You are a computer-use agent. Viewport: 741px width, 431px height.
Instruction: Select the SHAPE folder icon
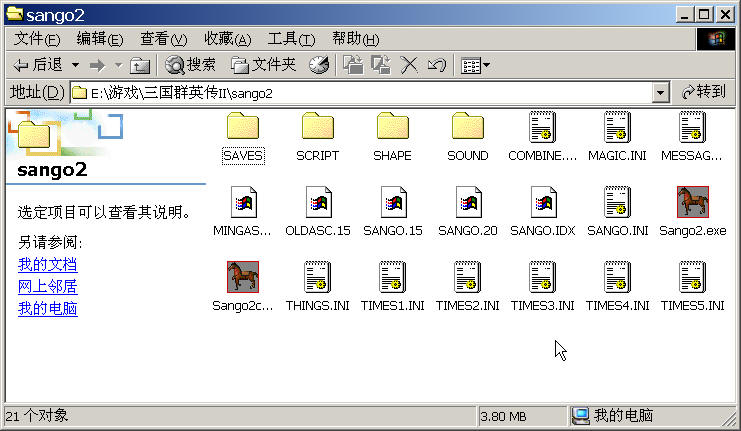click(x=392, y=127)
